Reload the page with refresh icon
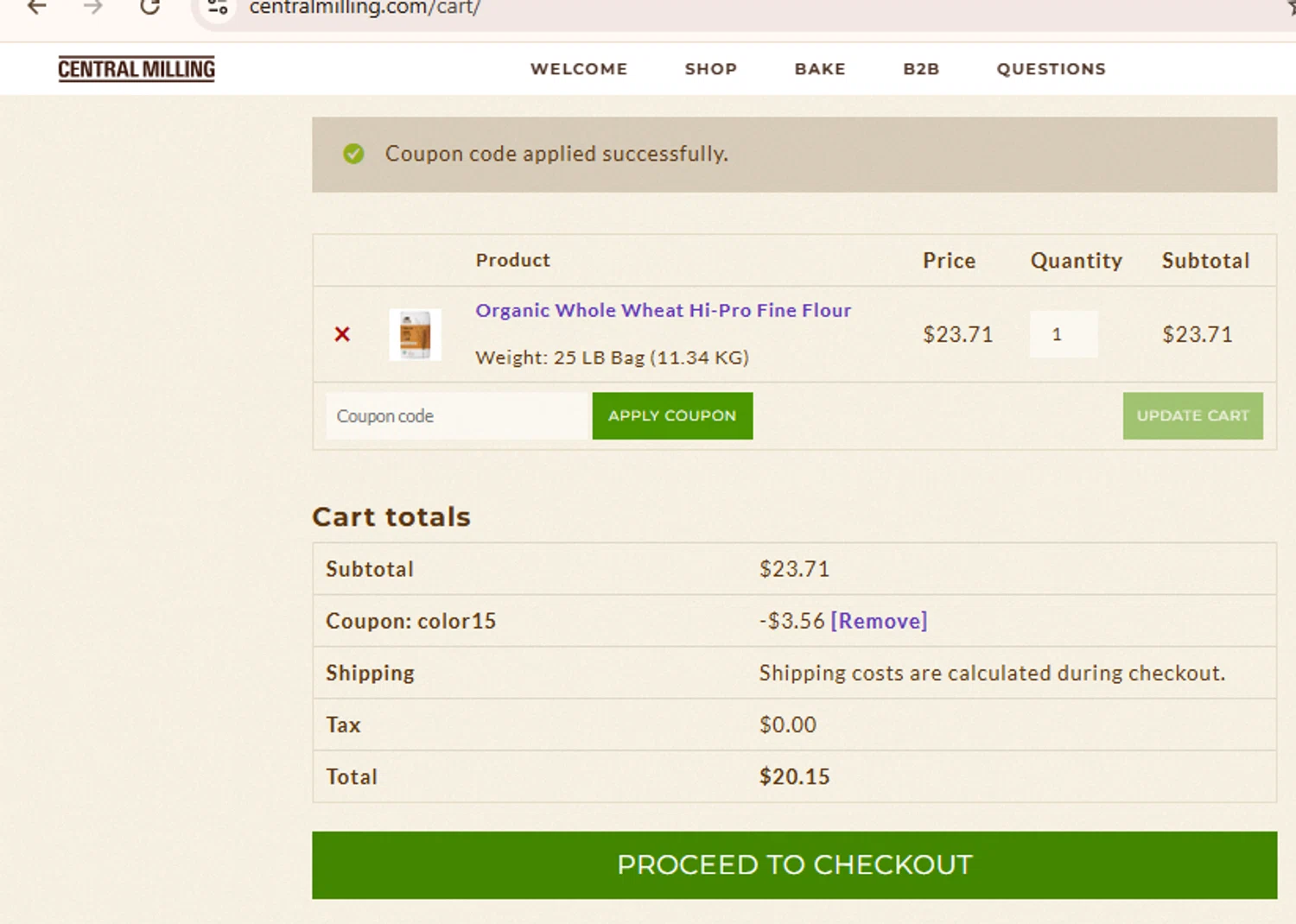1296x924 pixels. click(150, 8)
